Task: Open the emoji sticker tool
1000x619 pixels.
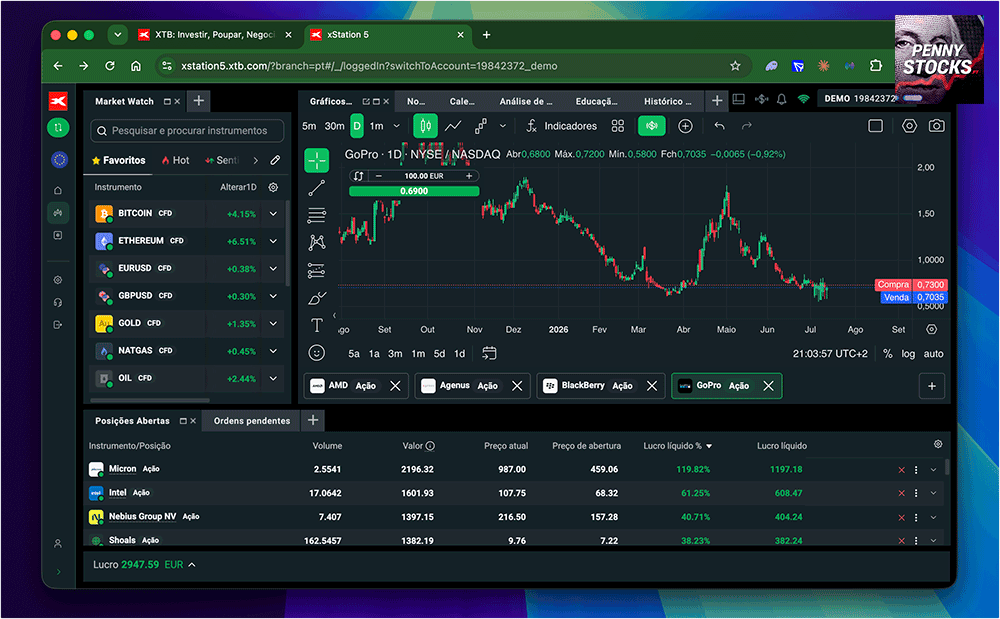Action: (x=316, y=353)
